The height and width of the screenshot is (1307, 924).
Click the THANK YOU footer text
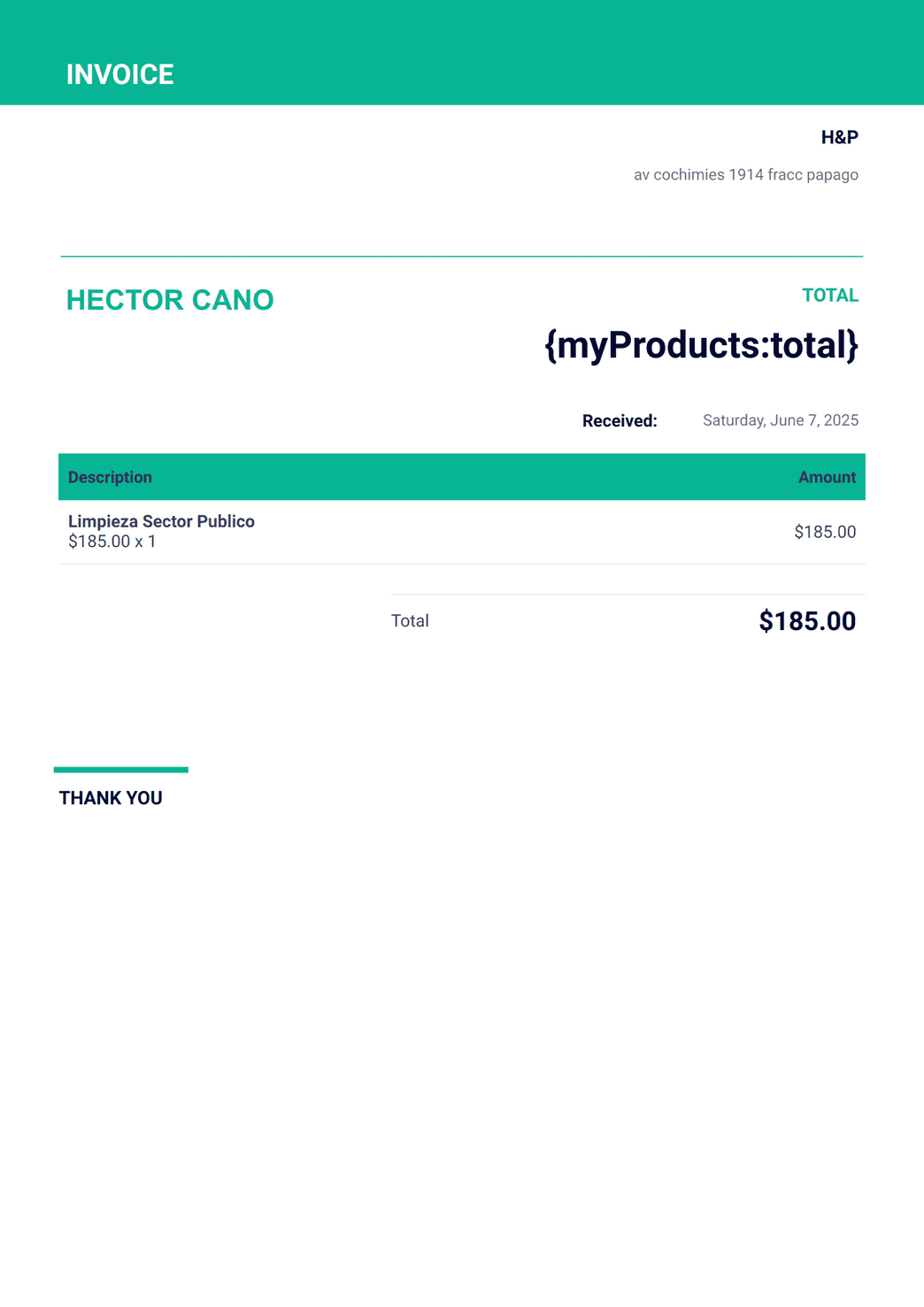point(111,798)
